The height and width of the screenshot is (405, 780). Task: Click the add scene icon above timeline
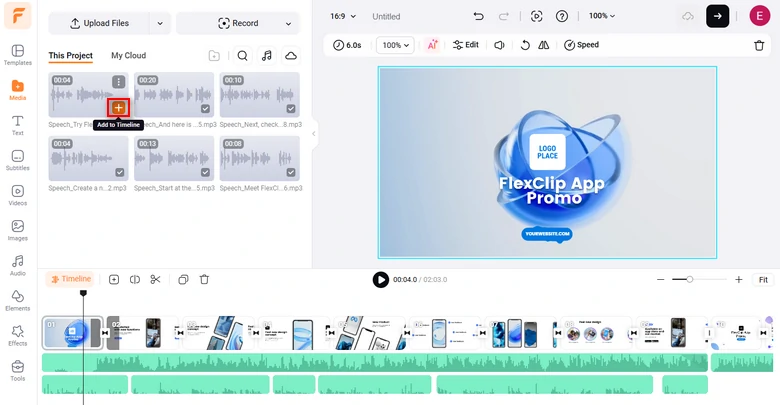pyautogui.click(x=114, y=280)
